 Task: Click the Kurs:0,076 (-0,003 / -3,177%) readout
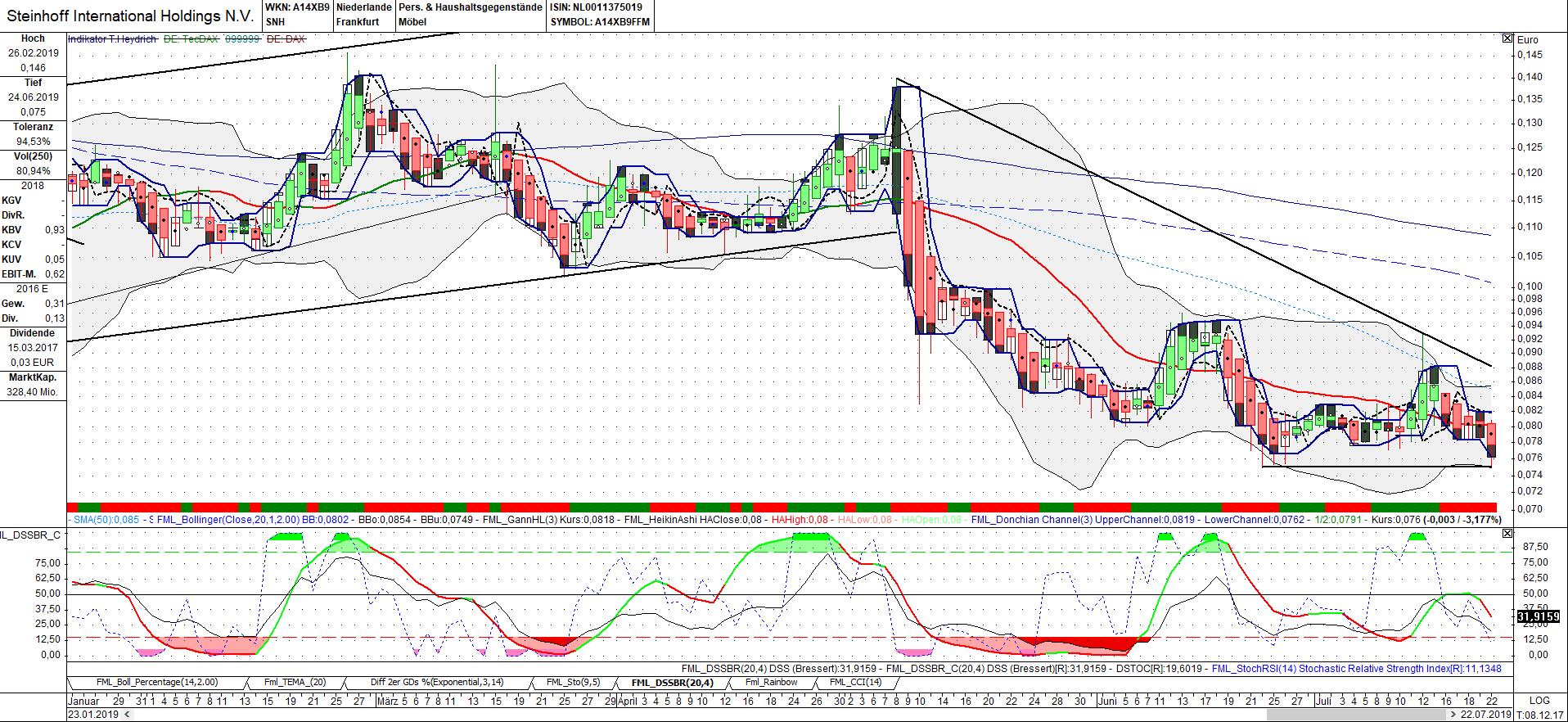point(1436,520)
